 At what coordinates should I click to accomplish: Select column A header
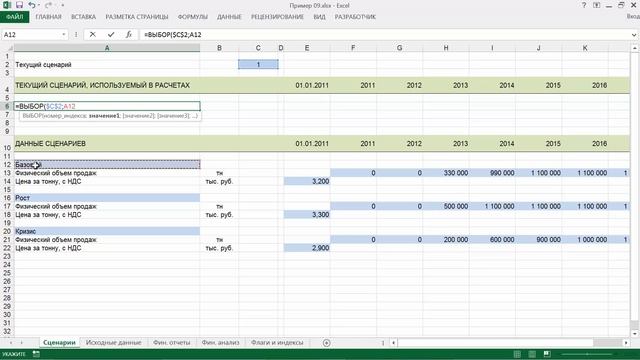pos(107,48)
